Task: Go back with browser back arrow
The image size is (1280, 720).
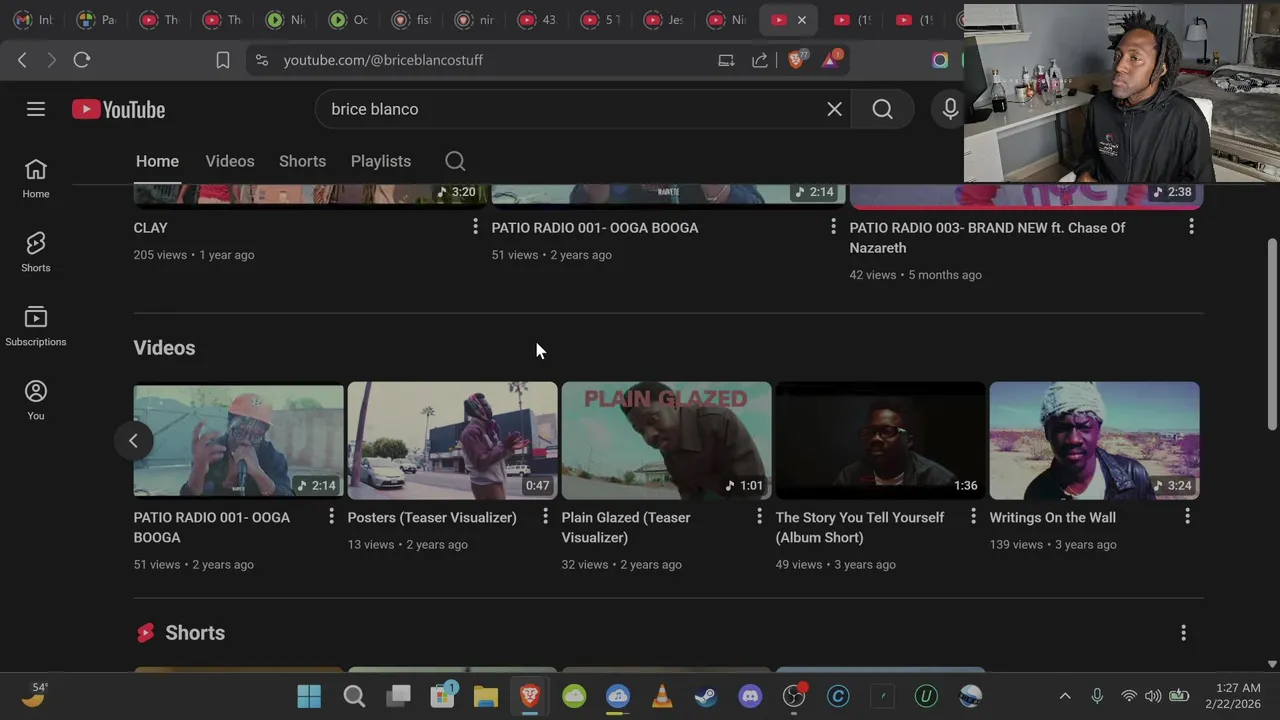Action: click(x=22, y=60)
